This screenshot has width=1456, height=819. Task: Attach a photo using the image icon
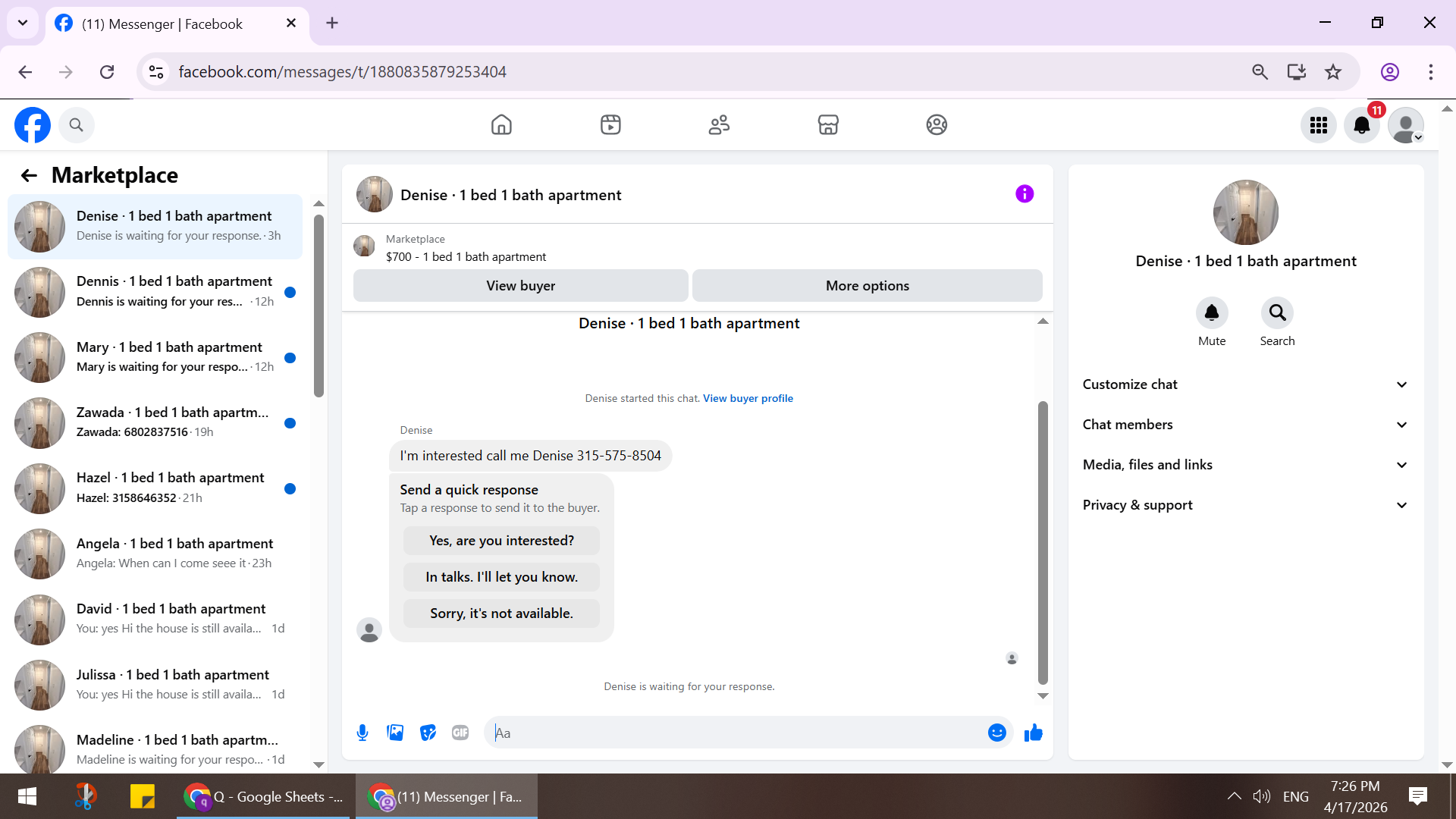(x=395, y=733)
